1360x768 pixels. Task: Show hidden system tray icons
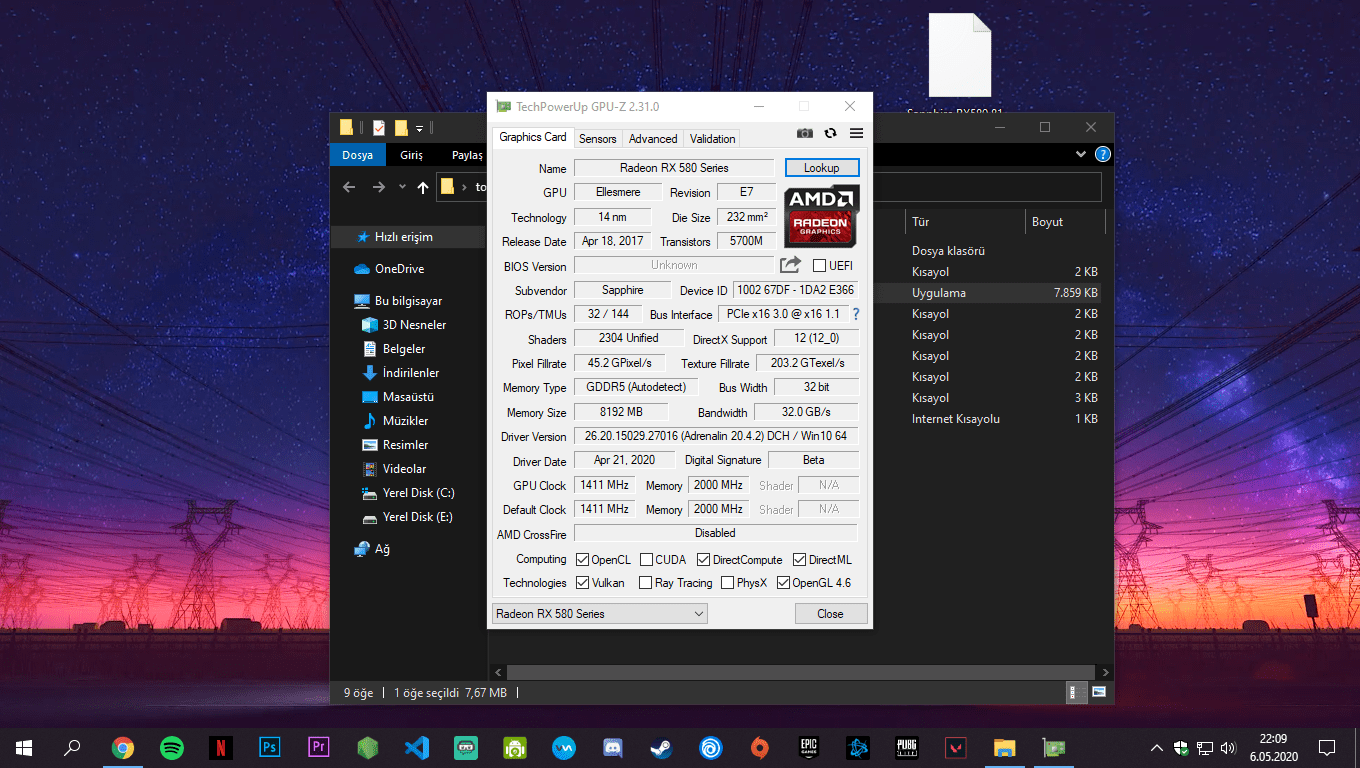click(x=1157, y=748)
